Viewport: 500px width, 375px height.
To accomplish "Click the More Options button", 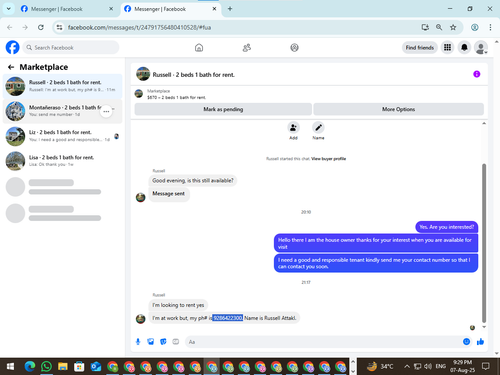I will pos(398,109).
